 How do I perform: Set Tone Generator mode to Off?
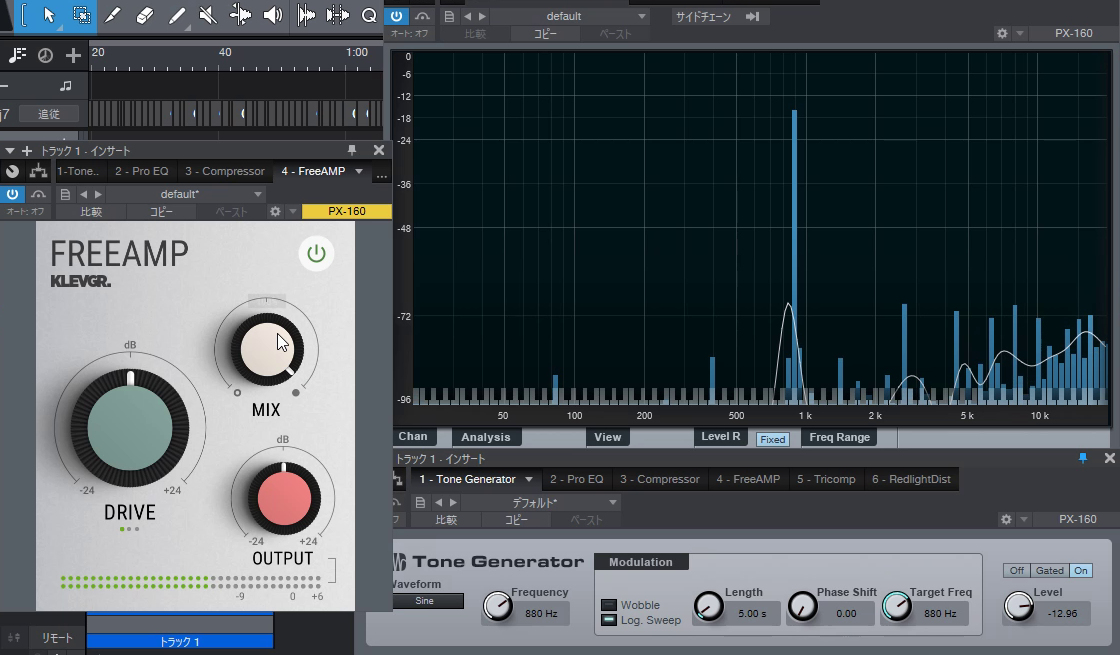click(1016, 571)
